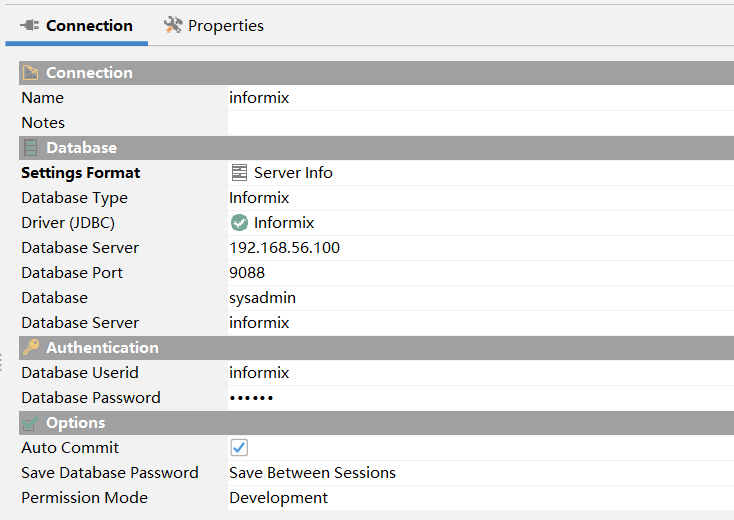Click the tools icon on Properties tab
The height and width of the screenshot is (520, 734).
click(x=173, y=25)
